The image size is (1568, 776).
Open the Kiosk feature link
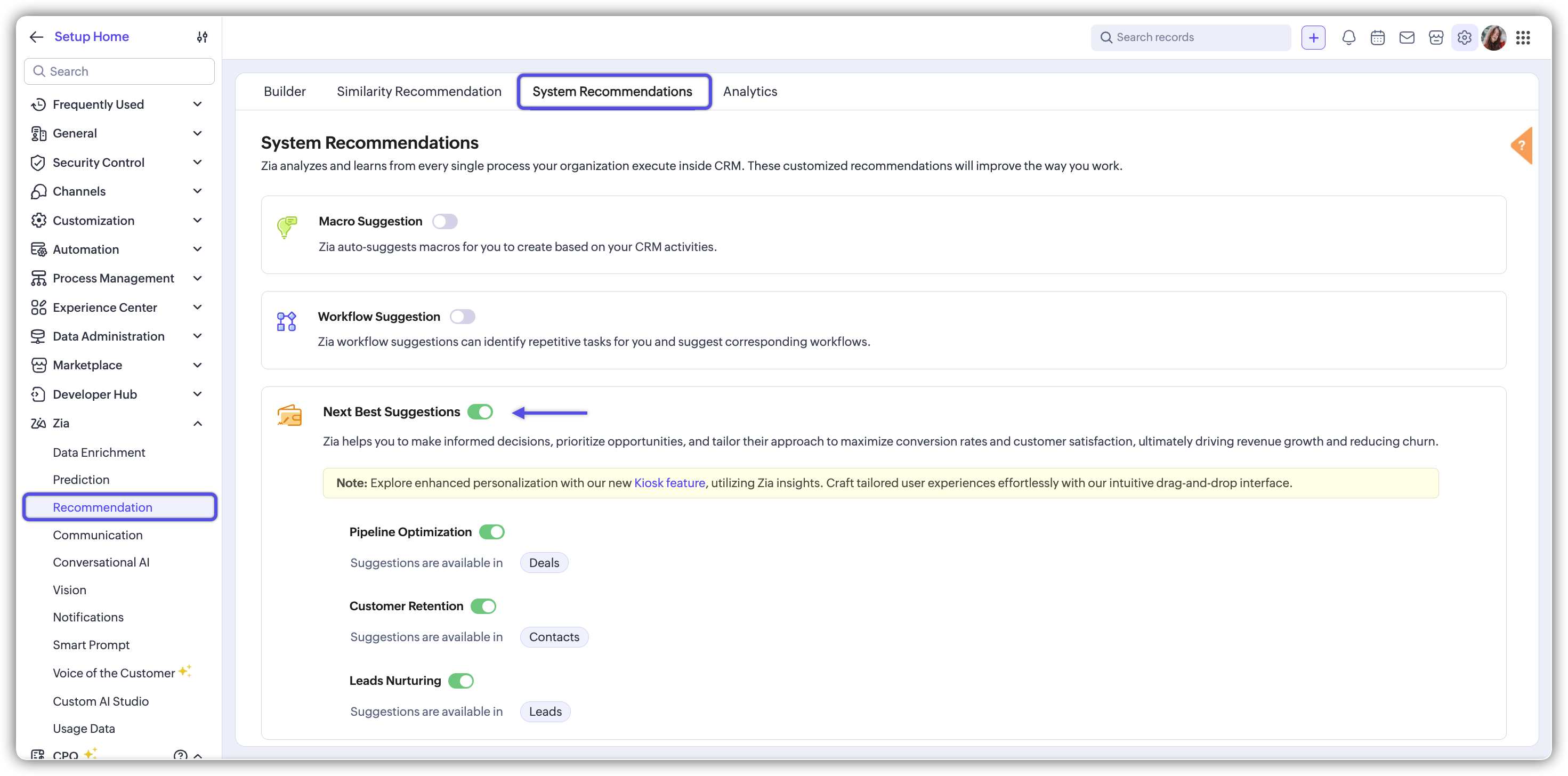[x=669, y=483]
